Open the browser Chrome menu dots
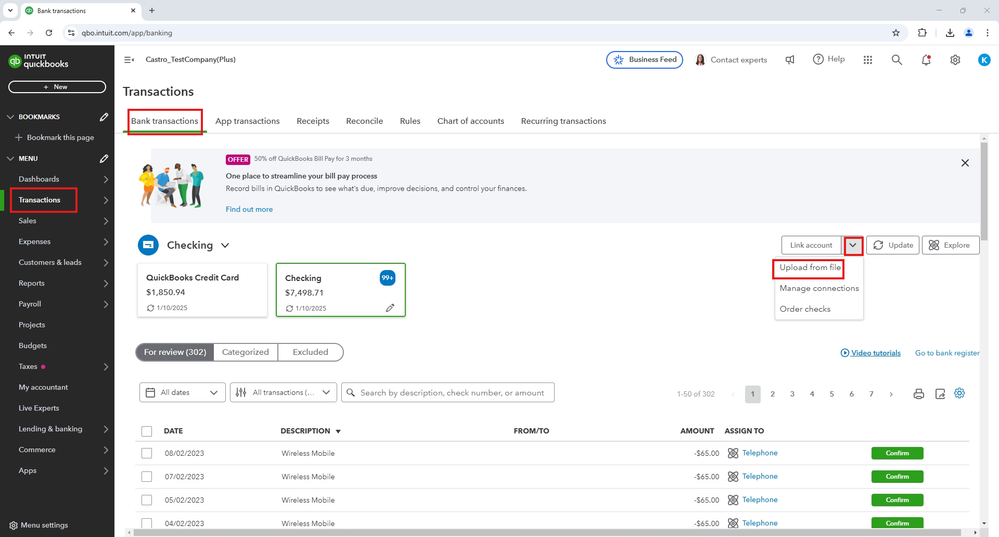 click(x=987, y=32)
